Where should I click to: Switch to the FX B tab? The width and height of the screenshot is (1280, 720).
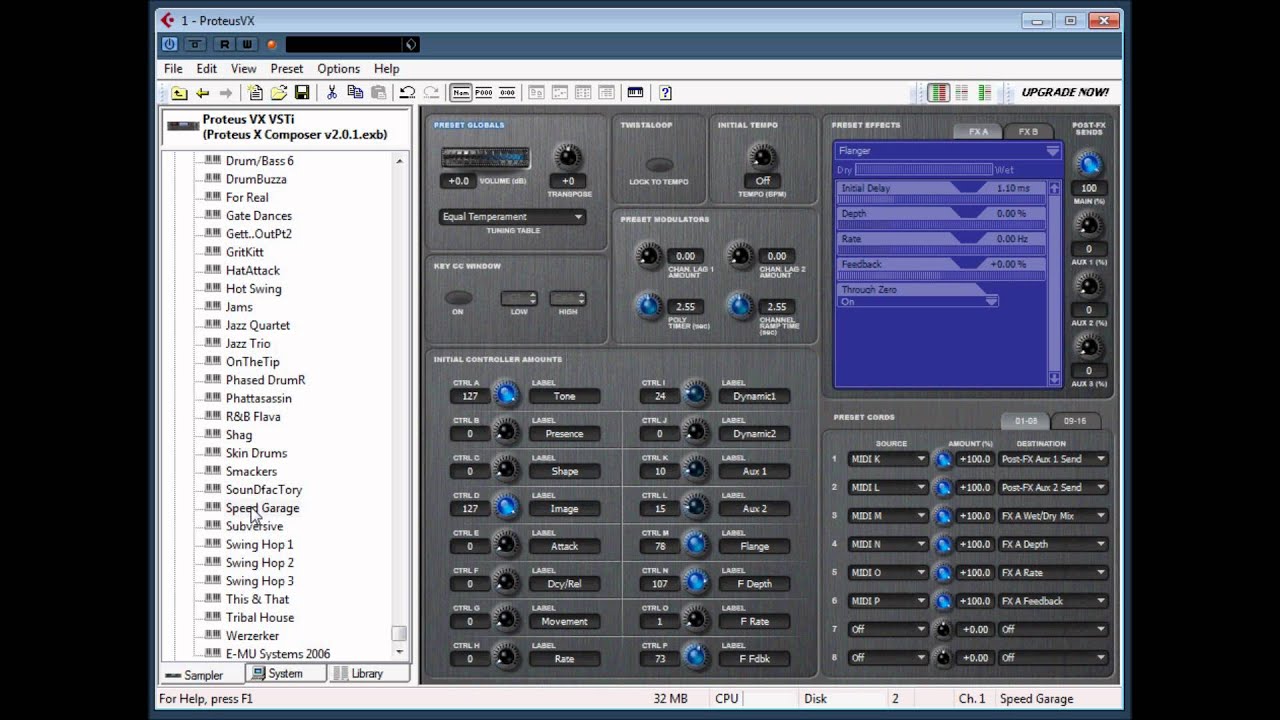(1028, 131)
